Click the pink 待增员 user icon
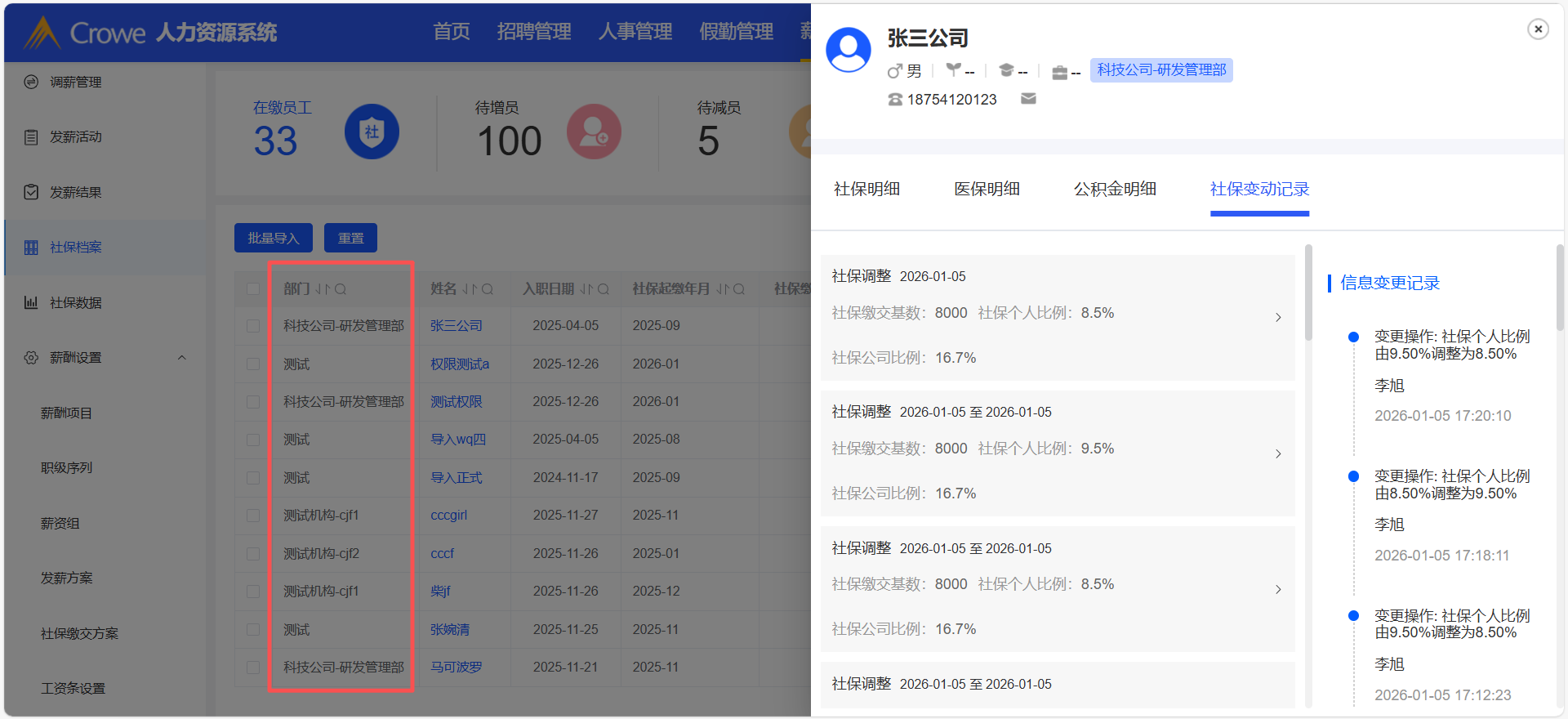This screenshot has width=1568, height=719. [x=594, y=132]
